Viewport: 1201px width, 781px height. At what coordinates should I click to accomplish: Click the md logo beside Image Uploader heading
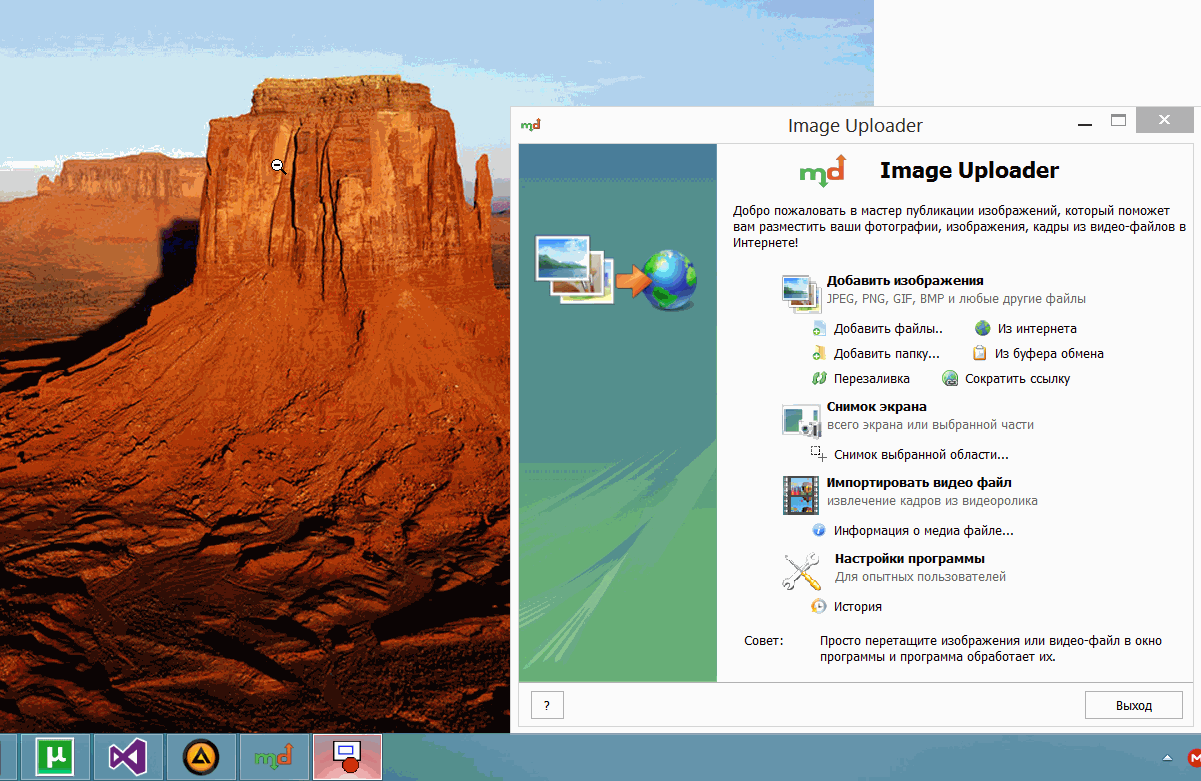click(x=823, y=171)
